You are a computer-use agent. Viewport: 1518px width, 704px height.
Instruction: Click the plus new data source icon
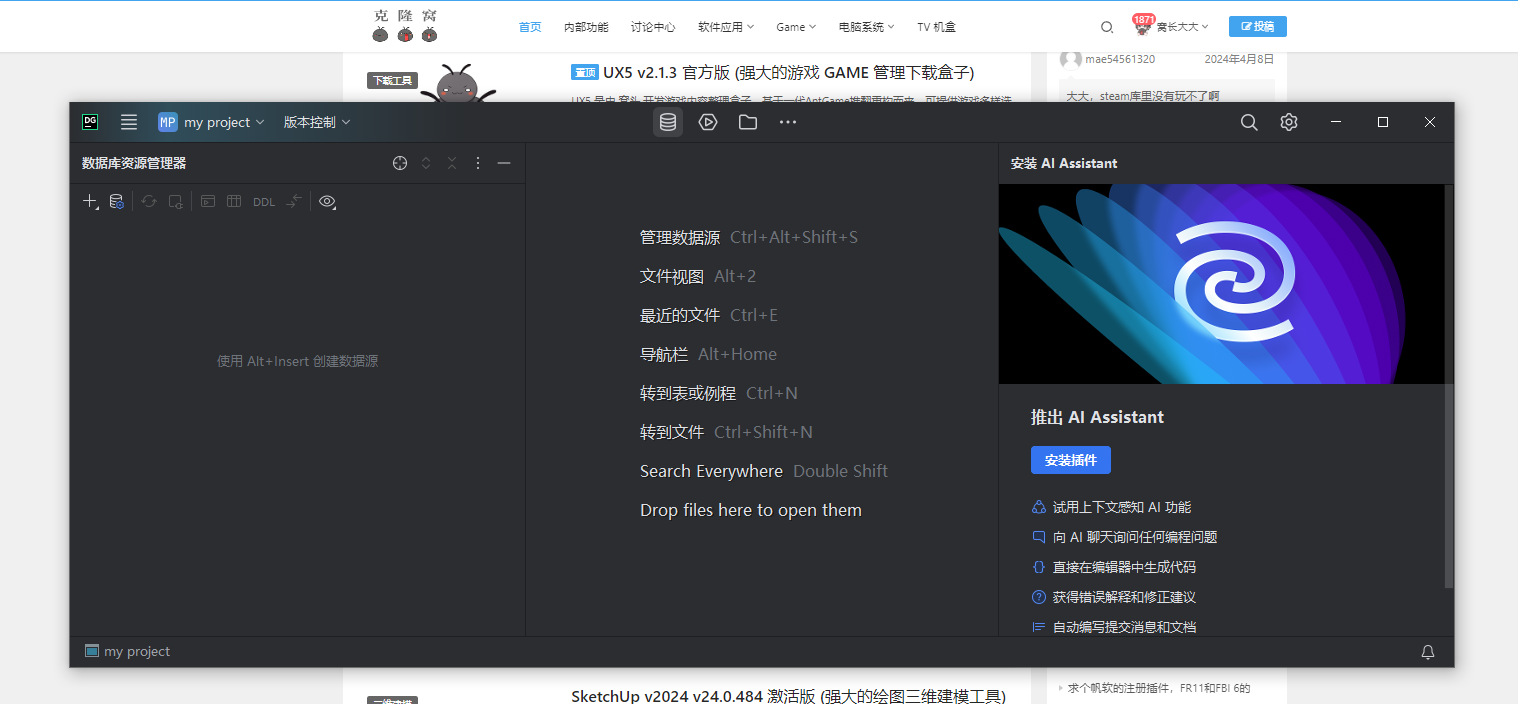click(x=90, y=201)
